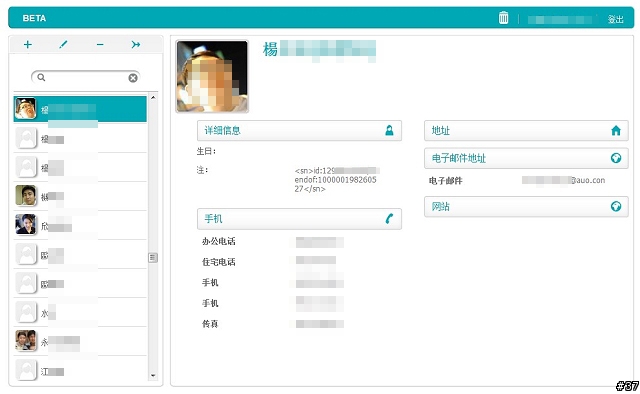Expand the 网站 section header

[526, 207]
